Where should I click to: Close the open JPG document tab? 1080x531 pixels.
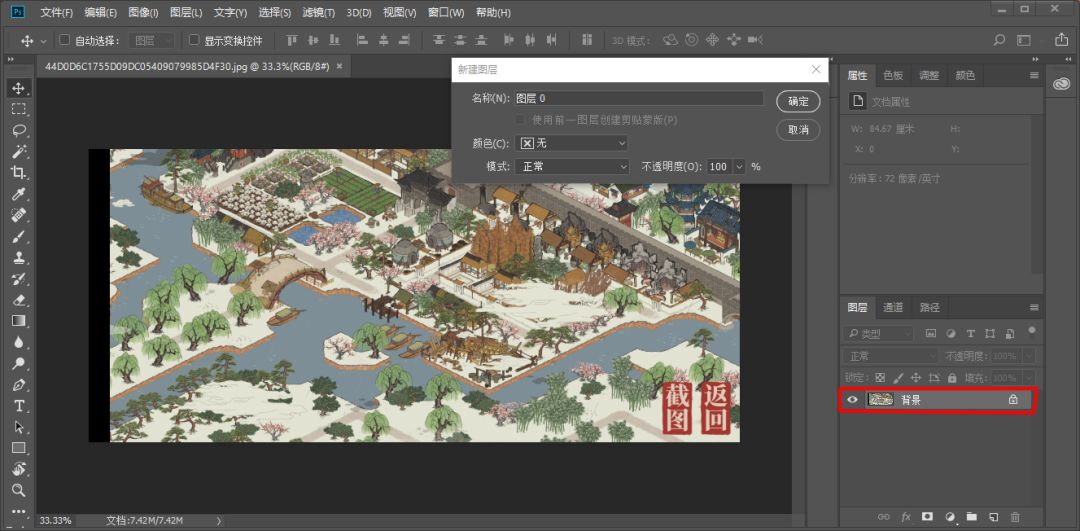(x=339, y=66)
